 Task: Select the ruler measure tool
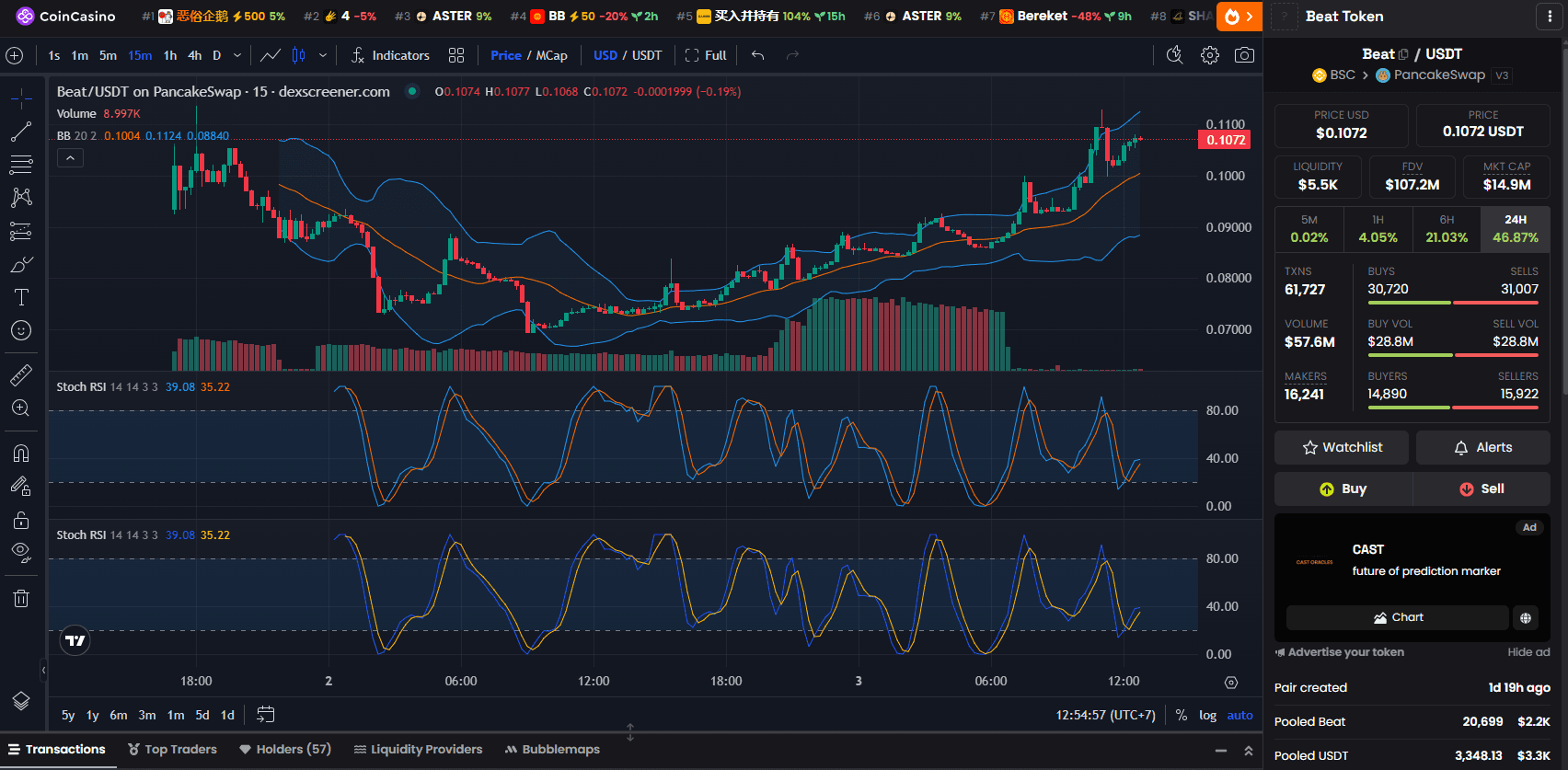pyautogui.click(x=20, y=375)
